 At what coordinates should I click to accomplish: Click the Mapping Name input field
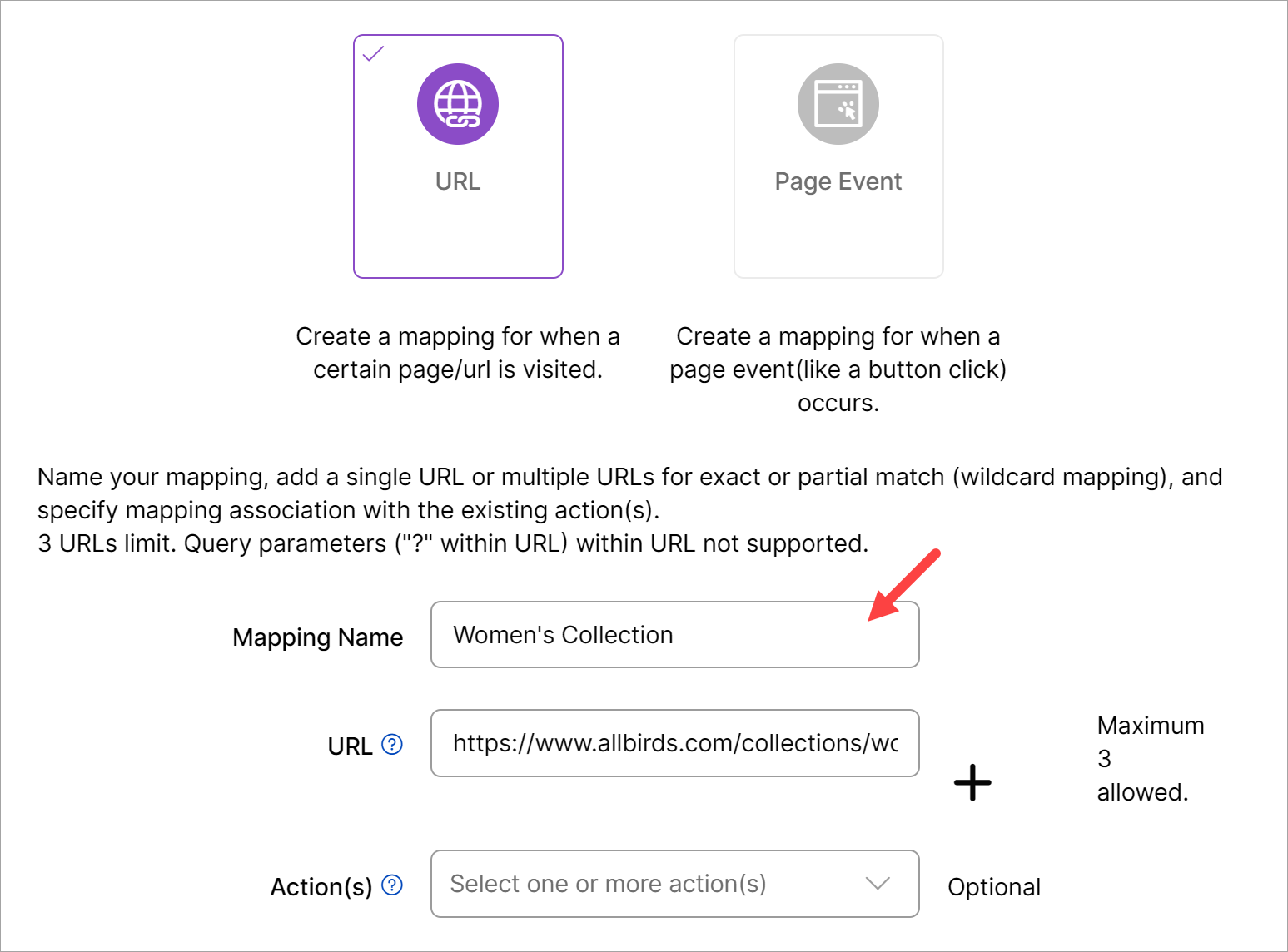click(674, 635)
